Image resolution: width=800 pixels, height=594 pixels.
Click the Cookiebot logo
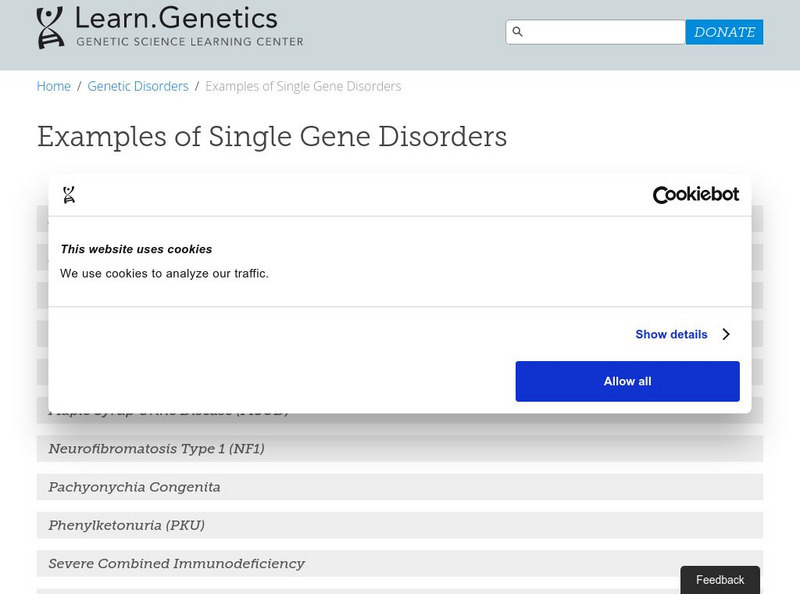pyautogui.click(x=696, y=195)
